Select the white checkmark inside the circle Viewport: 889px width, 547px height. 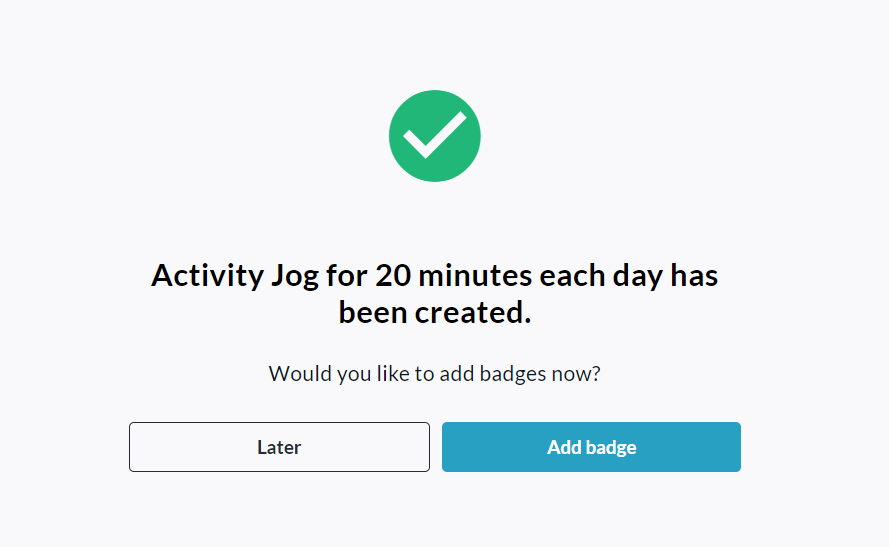(x=434, y=134)
